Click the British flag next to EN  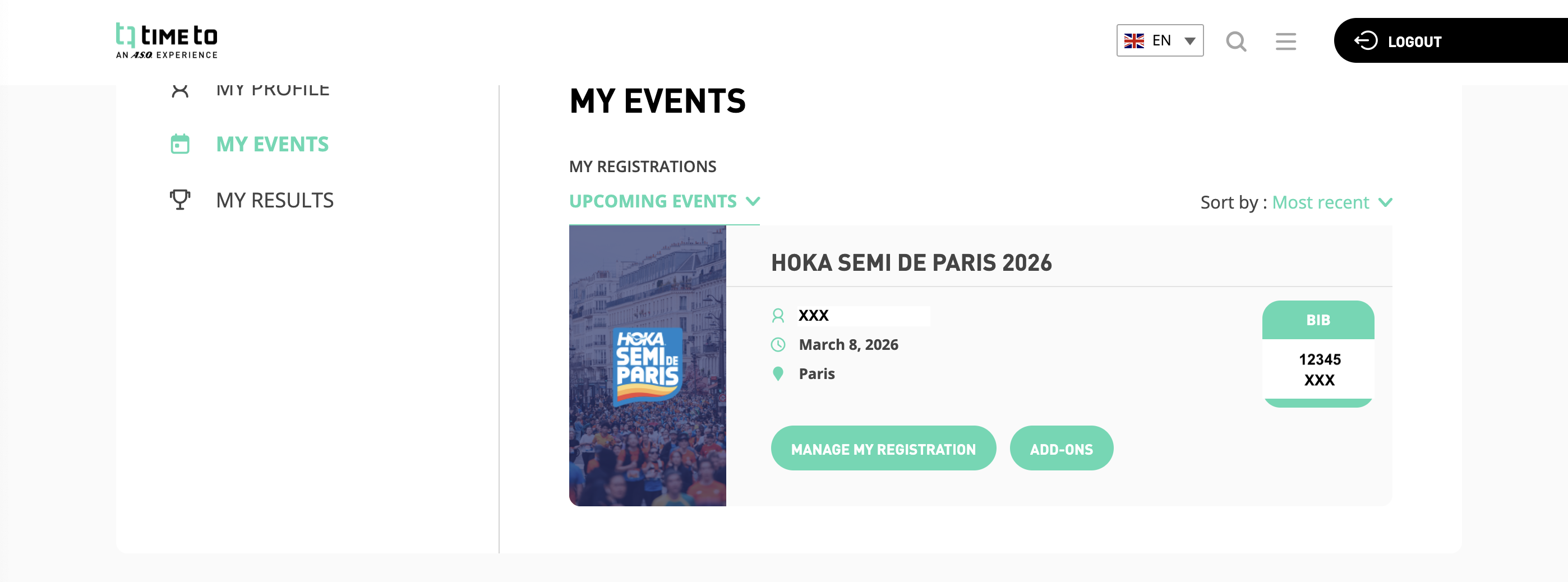[x=1136, y=40]
